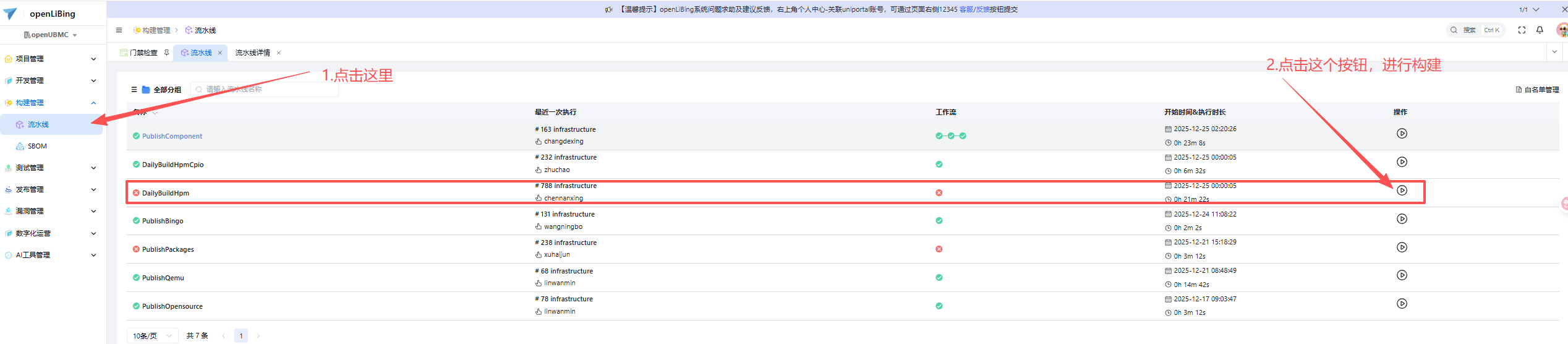Switch to the 流水线详情 tab
The width and height of the screenshot is (1568, 344).
[252, 53]
